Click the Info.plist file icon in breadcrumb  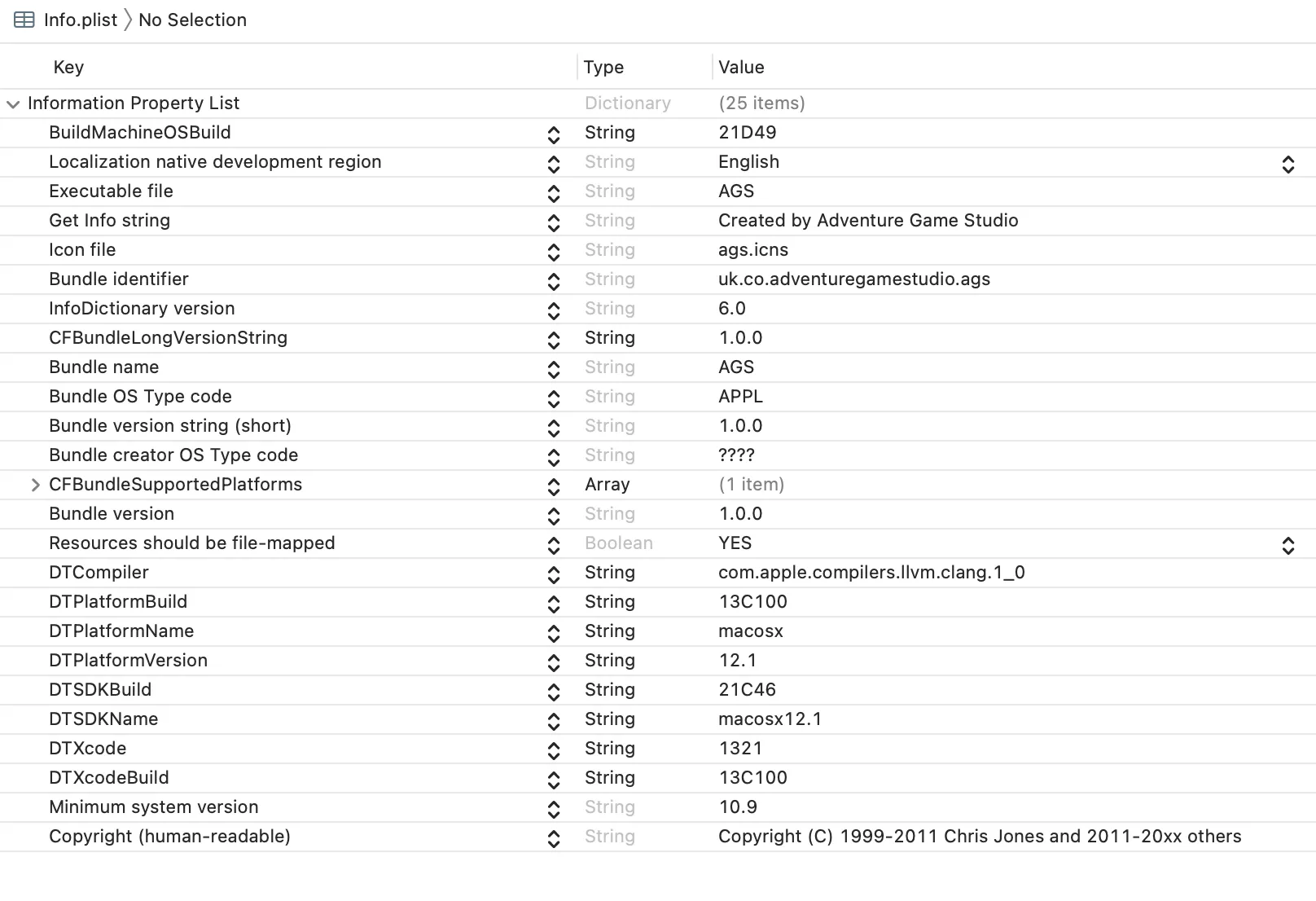[x=24, y=20]
